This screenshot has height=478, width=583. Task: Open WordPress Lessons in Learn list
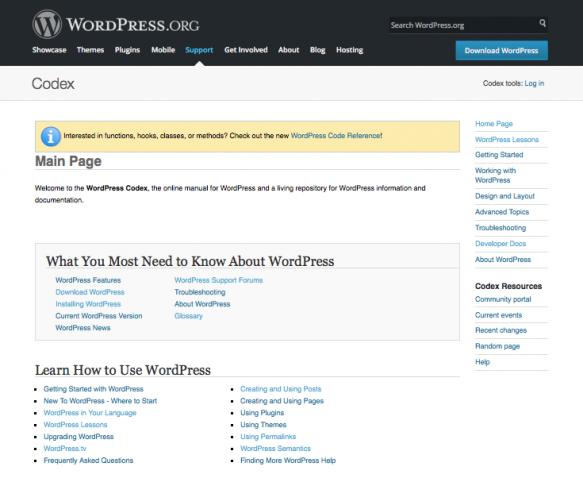click(x=75, y=424)
